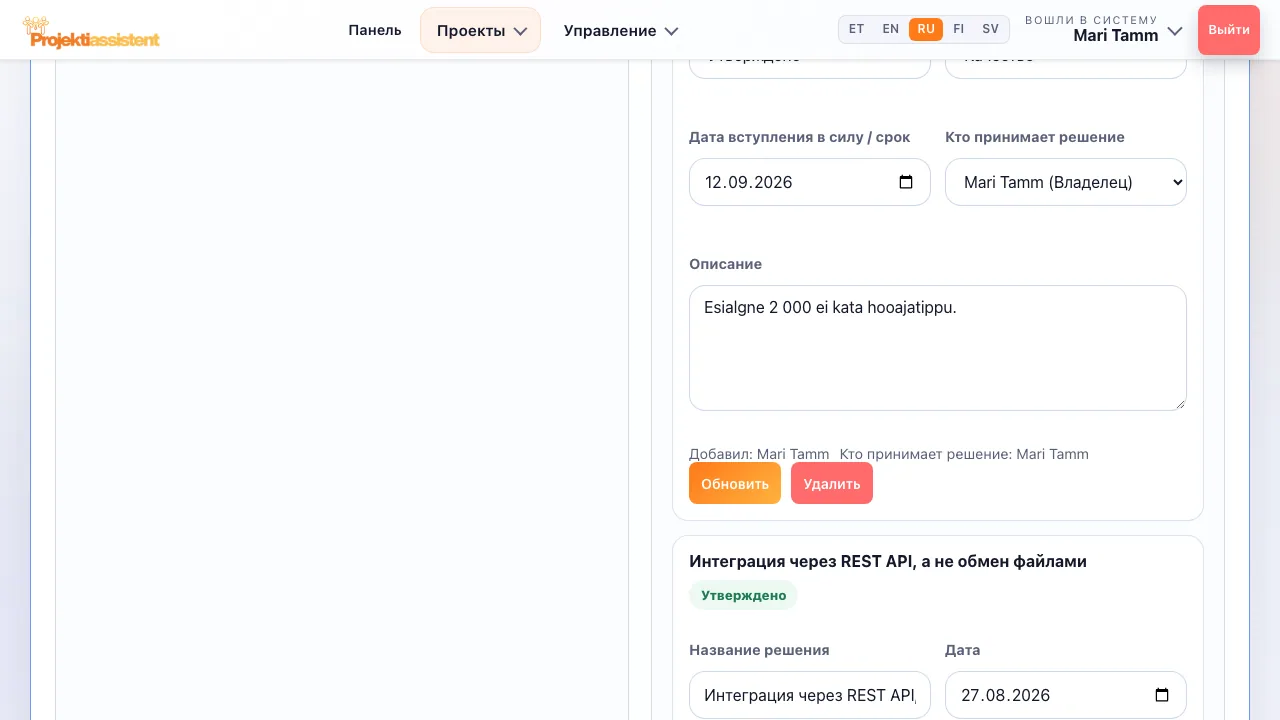
Task: Click the Обновить button
Action: [735, 483]
